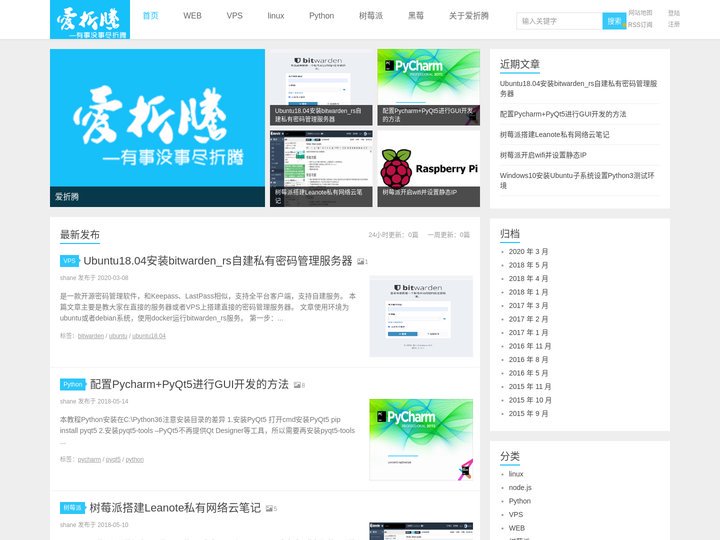Open archive 2017 年 2 月

tap(528, 319)
